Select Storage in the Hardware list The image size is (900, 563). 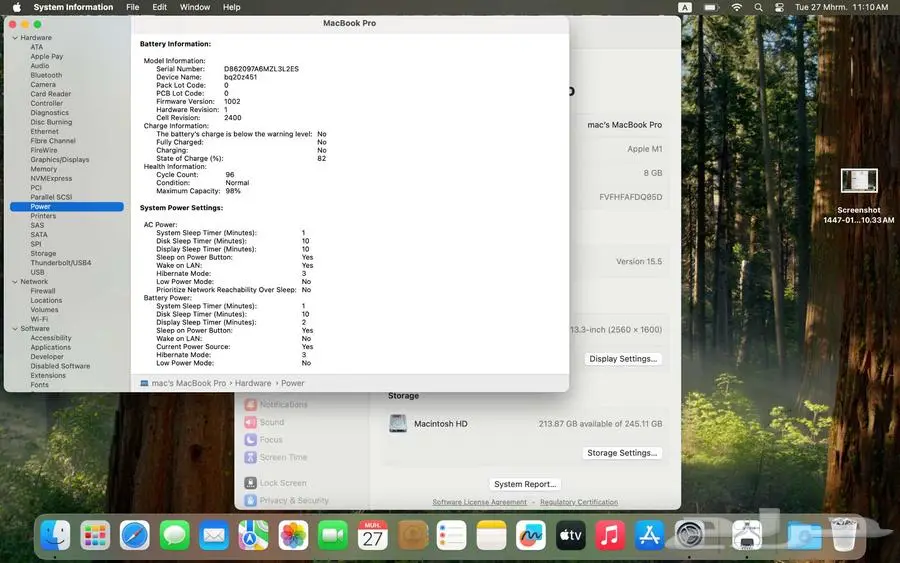[43, 254]
